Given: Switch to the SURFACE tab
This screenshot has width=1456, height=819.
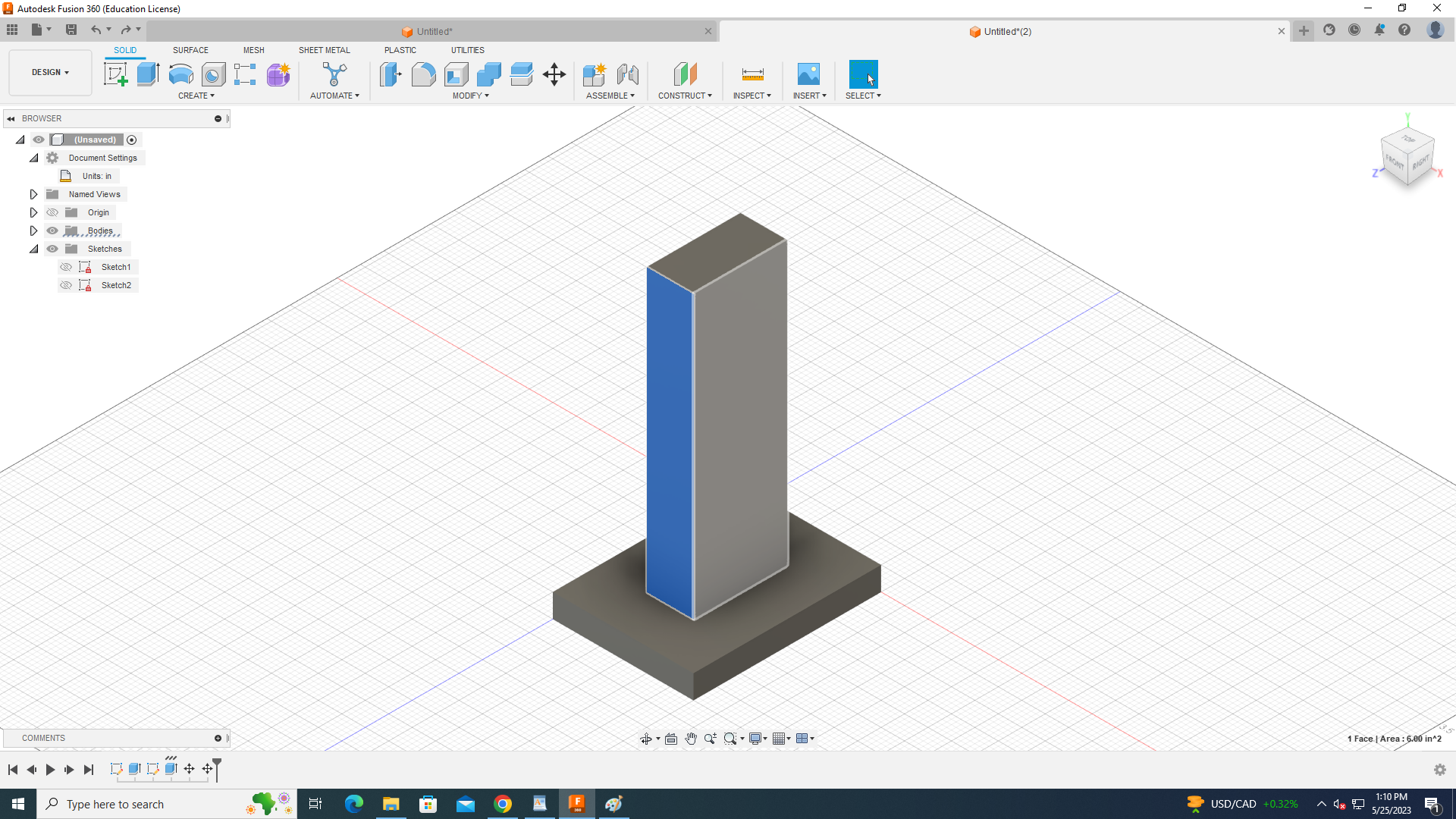Looking at the screenshot, I should (190, 50).
